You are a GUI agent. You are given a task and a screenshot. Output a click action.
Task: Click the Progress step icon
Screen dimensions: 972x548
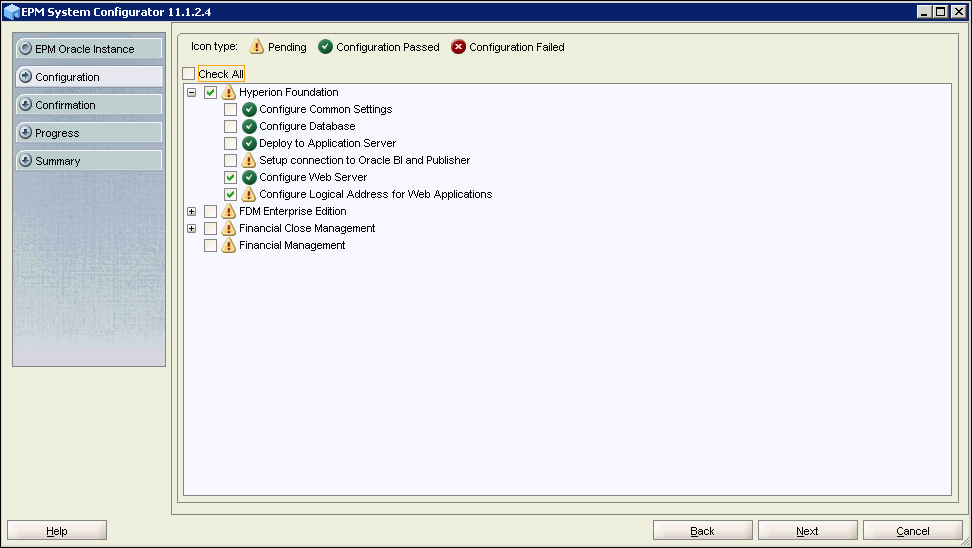tap(25, 132)
